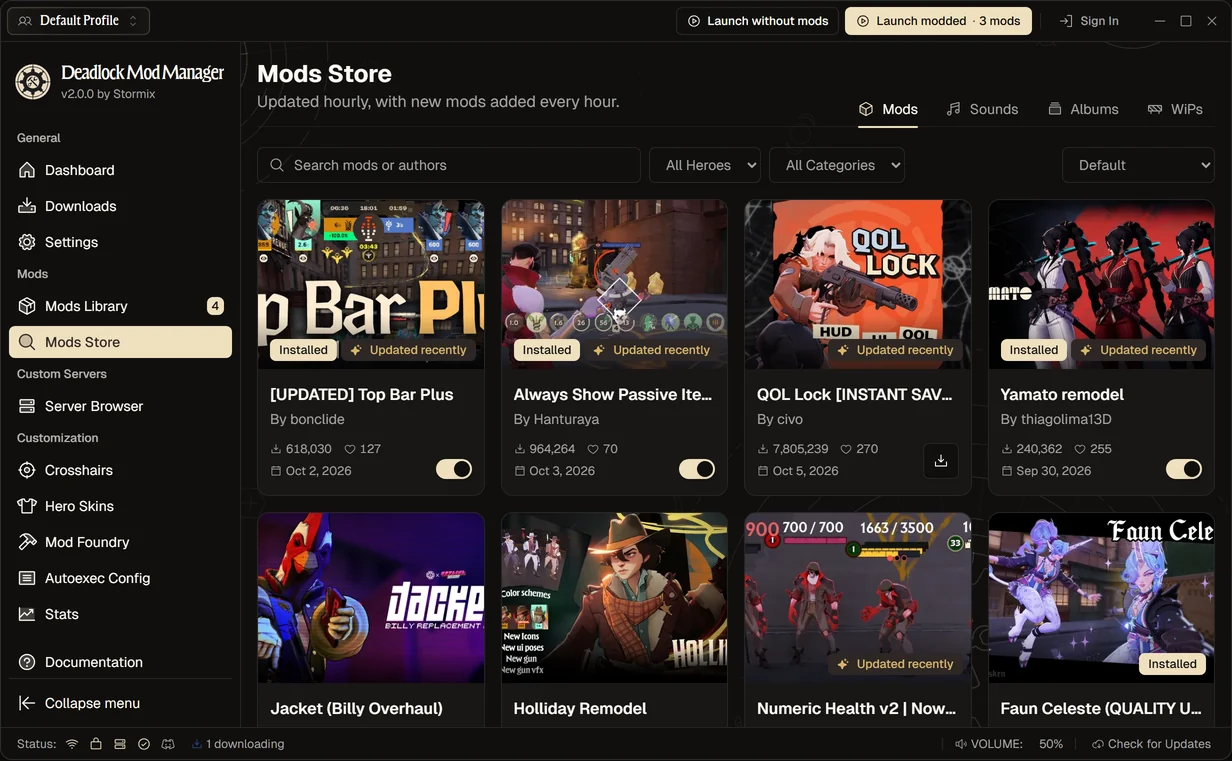Expand the All Categories filter

pyautogui.click(x=837, y=165)
